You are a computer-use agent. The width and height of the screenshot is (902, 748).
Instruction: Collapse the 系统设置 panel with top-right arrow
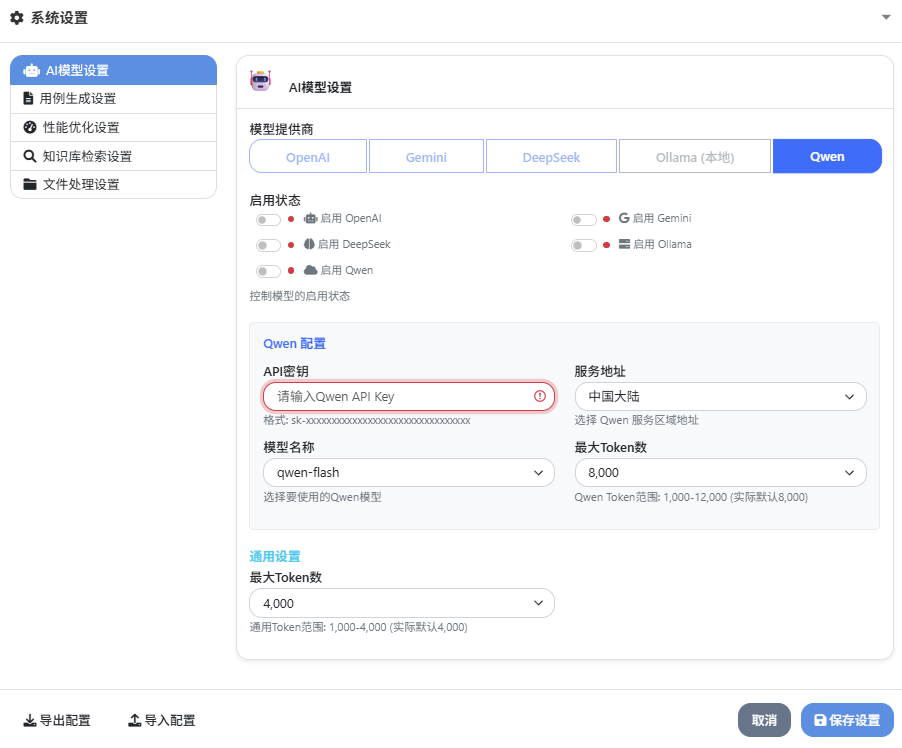(886, 17)
